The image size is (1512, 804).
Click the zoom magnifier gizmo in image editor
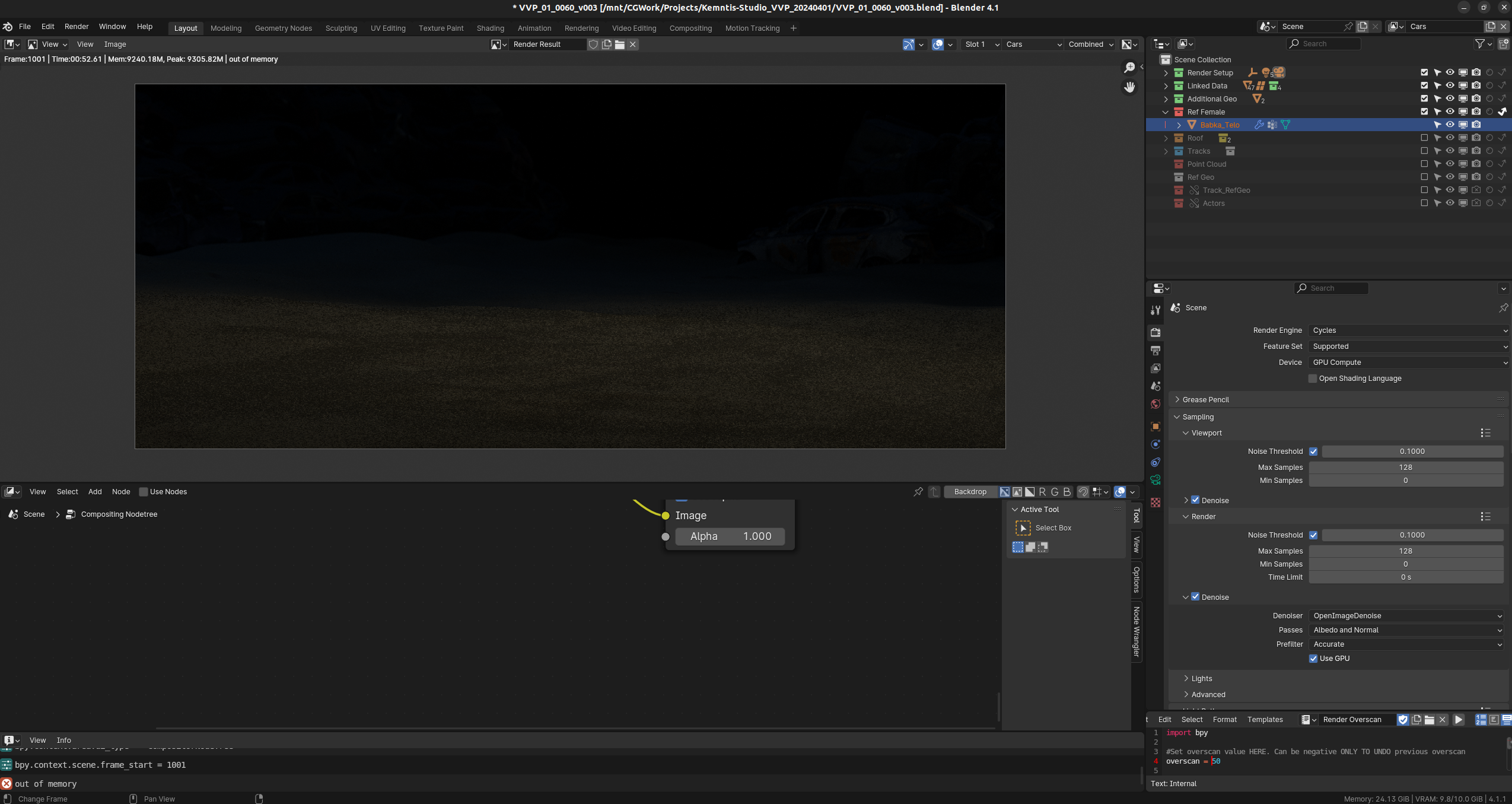coord(1129,68)
